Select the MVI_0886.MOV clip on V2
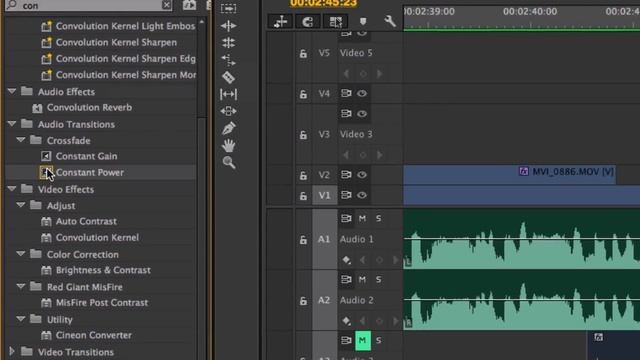Image resolution: width=640 pixels, height=360 pixels. (x=509, y=175)
